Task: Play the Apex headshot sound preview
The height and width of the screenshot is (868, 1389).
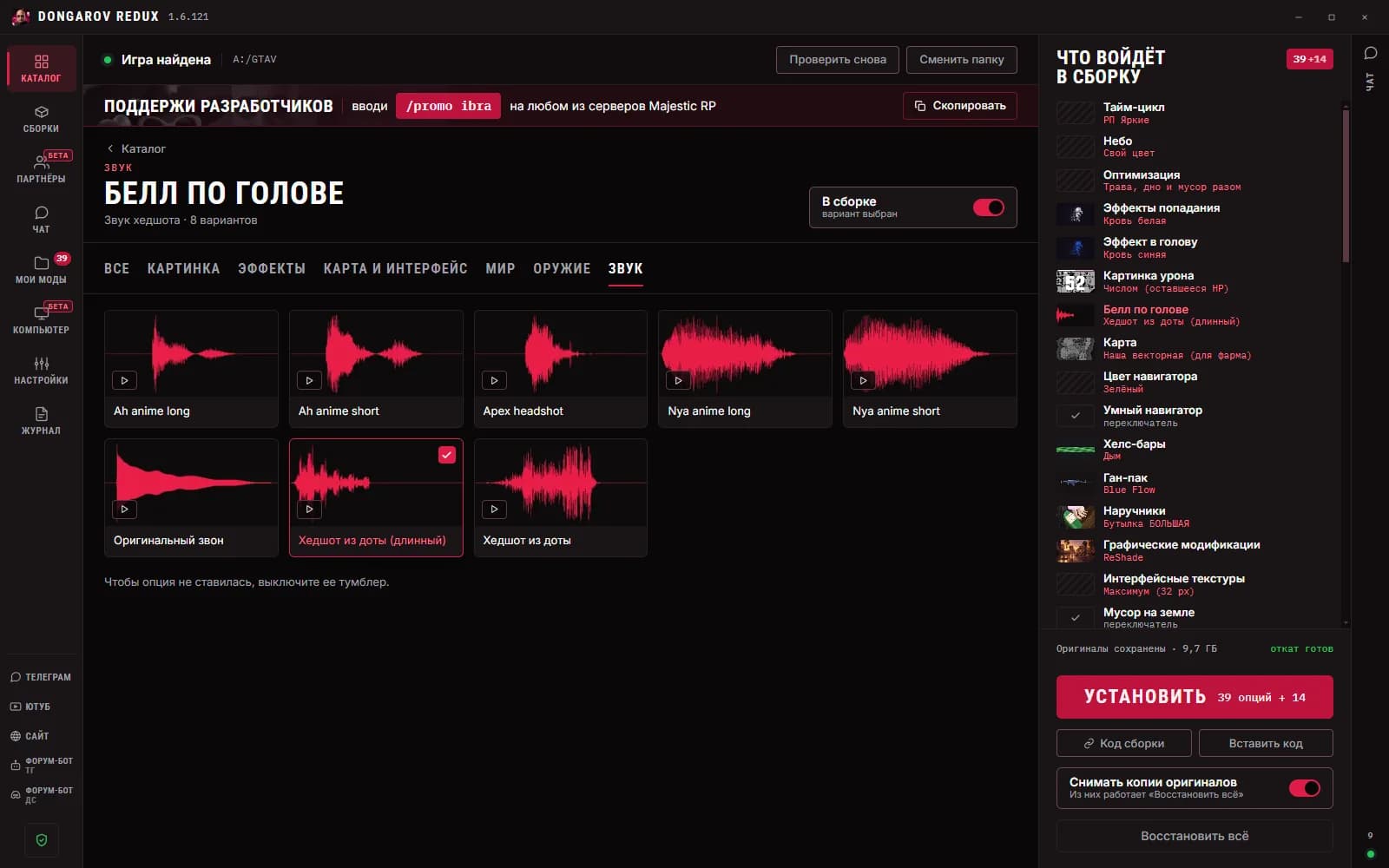Action: (494, 380)
